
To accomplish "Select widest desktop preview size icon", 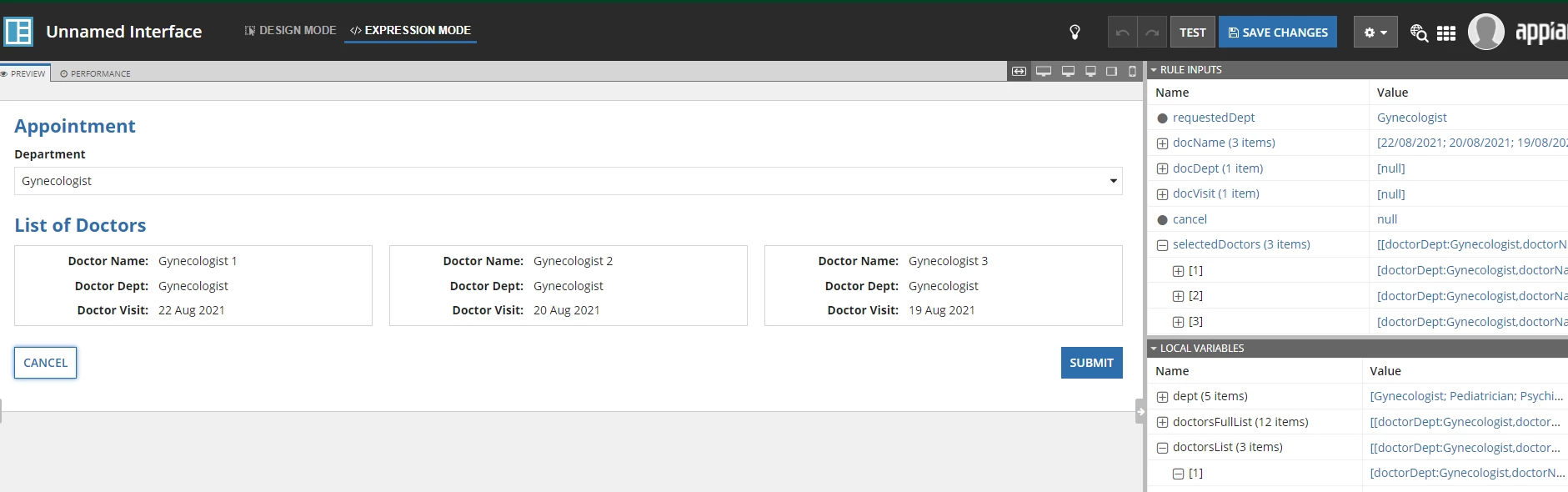I will click(x=1043, y=72).
